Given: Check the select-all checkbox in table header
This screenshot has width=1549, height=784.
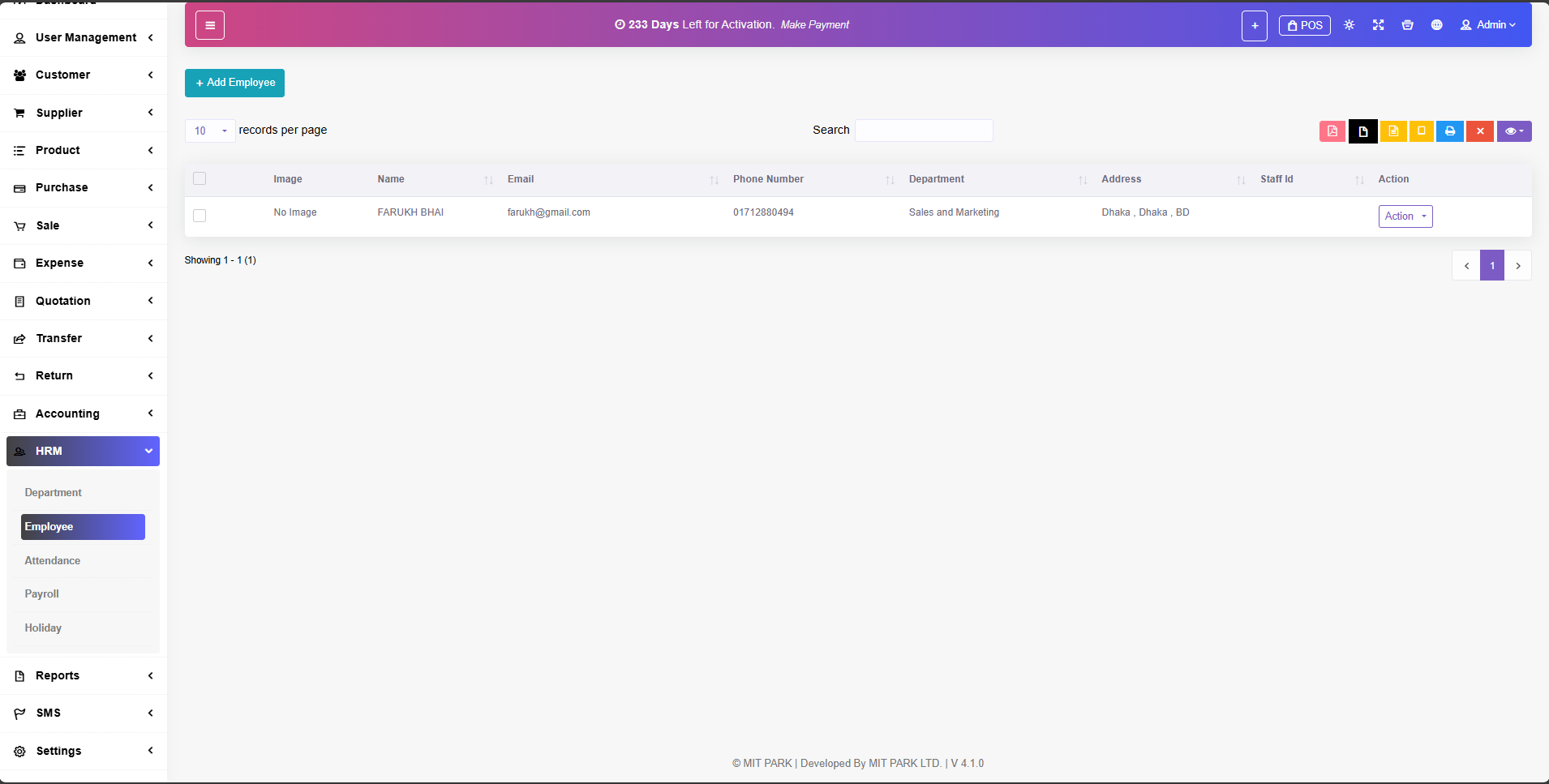Looking at the screenshot, I should (200, 178).
